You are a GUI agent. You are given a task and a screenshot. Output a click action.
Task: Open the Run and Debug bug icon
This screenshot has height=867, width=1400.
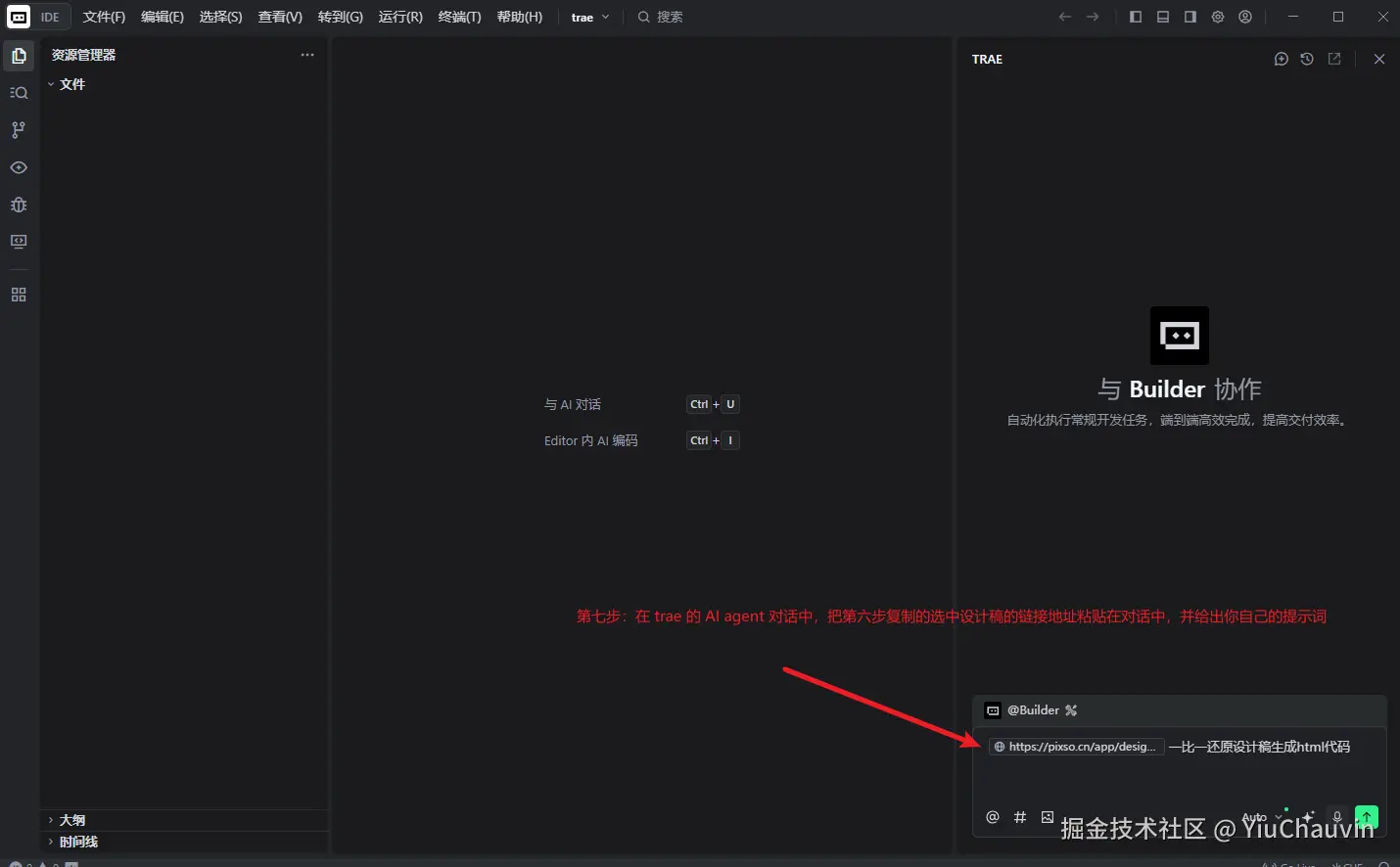[19, 205]
